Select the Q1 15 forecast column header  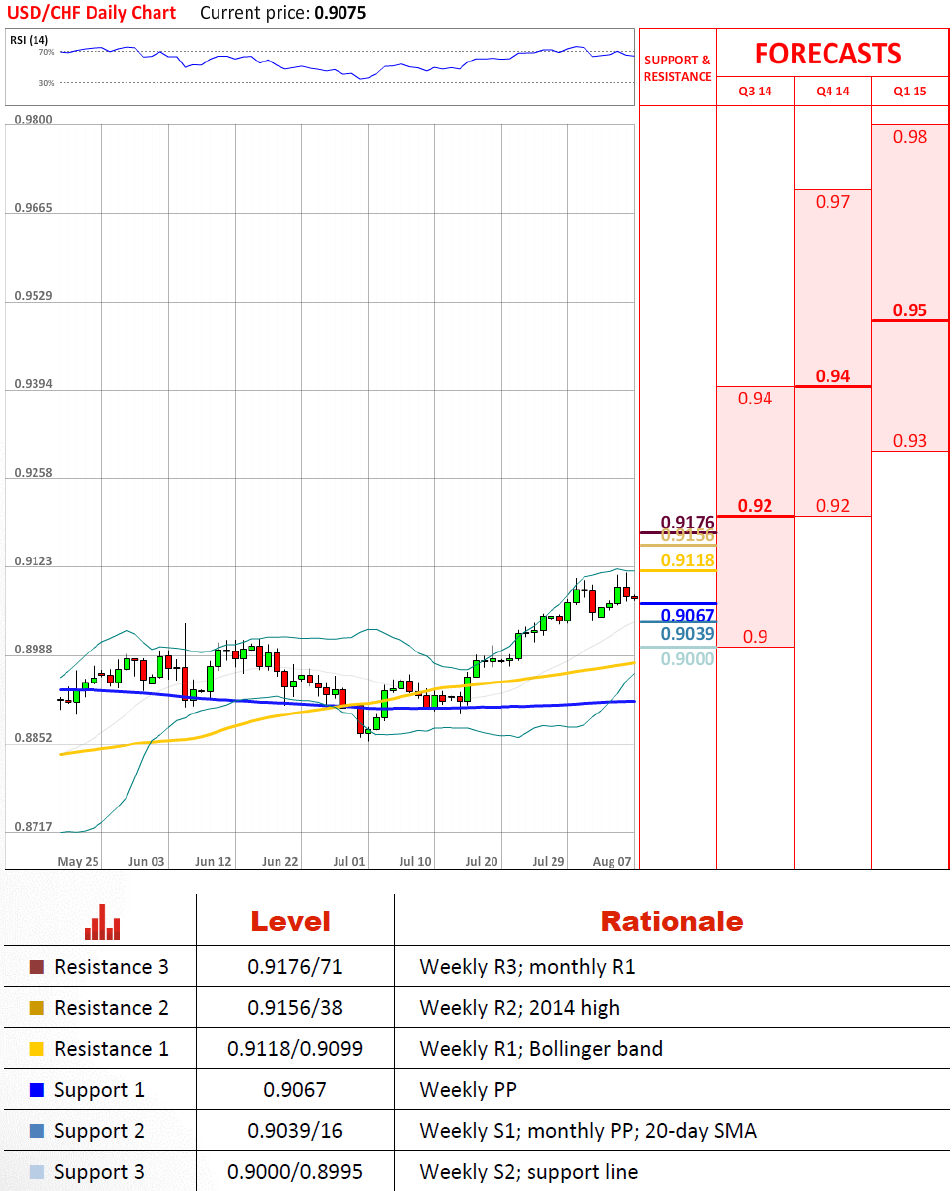point(910,91)
